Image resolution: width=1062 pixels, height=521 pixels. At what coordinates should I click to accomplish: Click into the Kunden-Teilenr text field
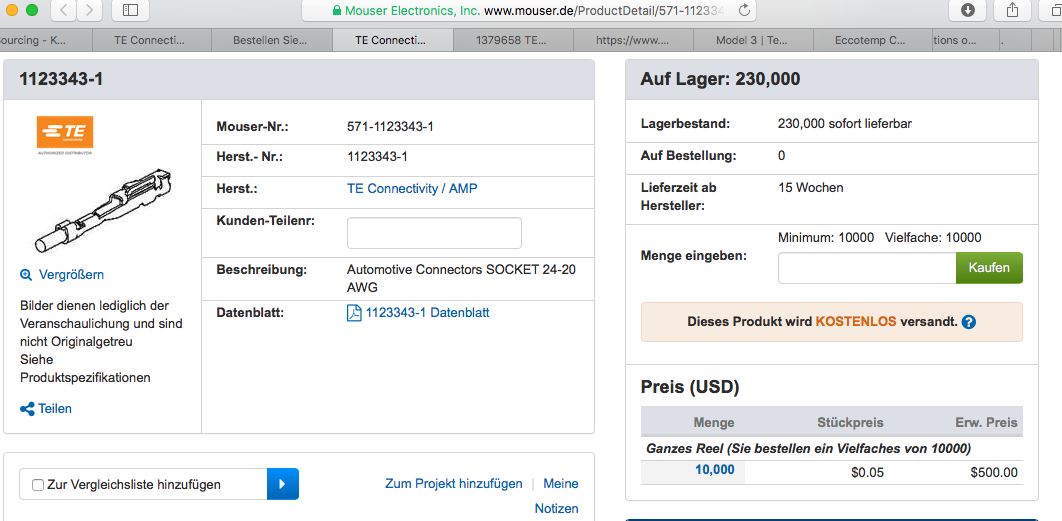[434, 233]
